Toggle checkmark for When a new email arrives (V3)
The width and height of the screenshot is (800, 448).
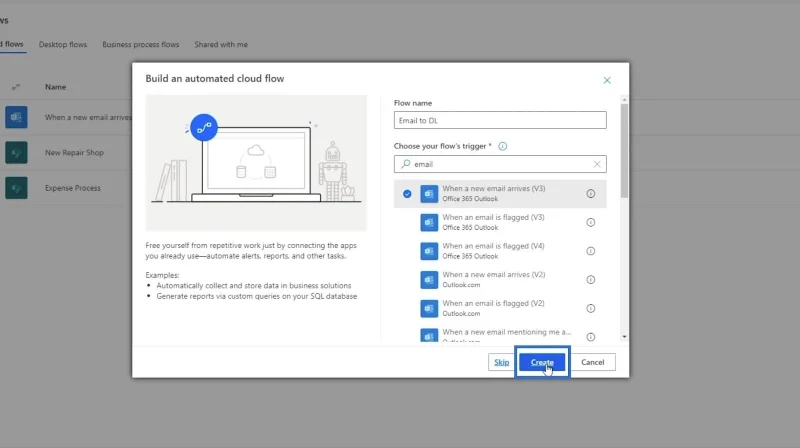point(407,194)
